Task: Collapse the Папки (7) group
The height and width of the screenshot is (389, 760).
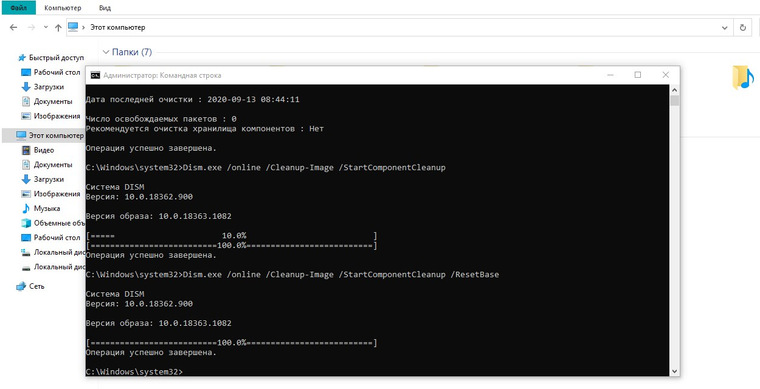Action: click(x=106, y=52)
